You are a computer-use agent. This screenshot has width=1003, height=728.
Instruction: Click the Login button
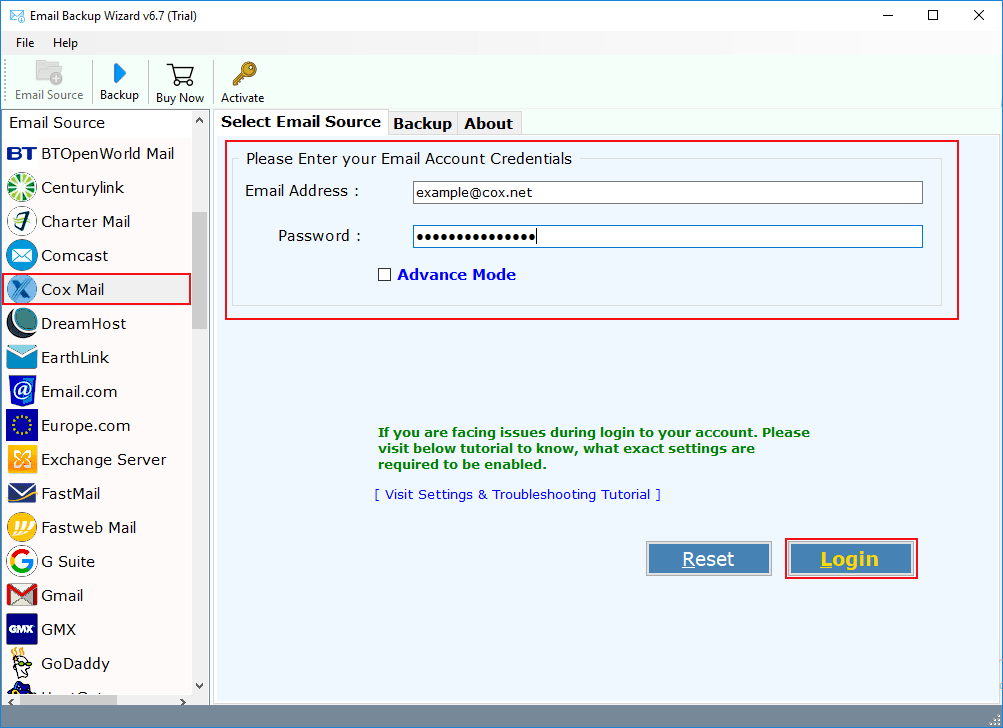tap(850, 558)
